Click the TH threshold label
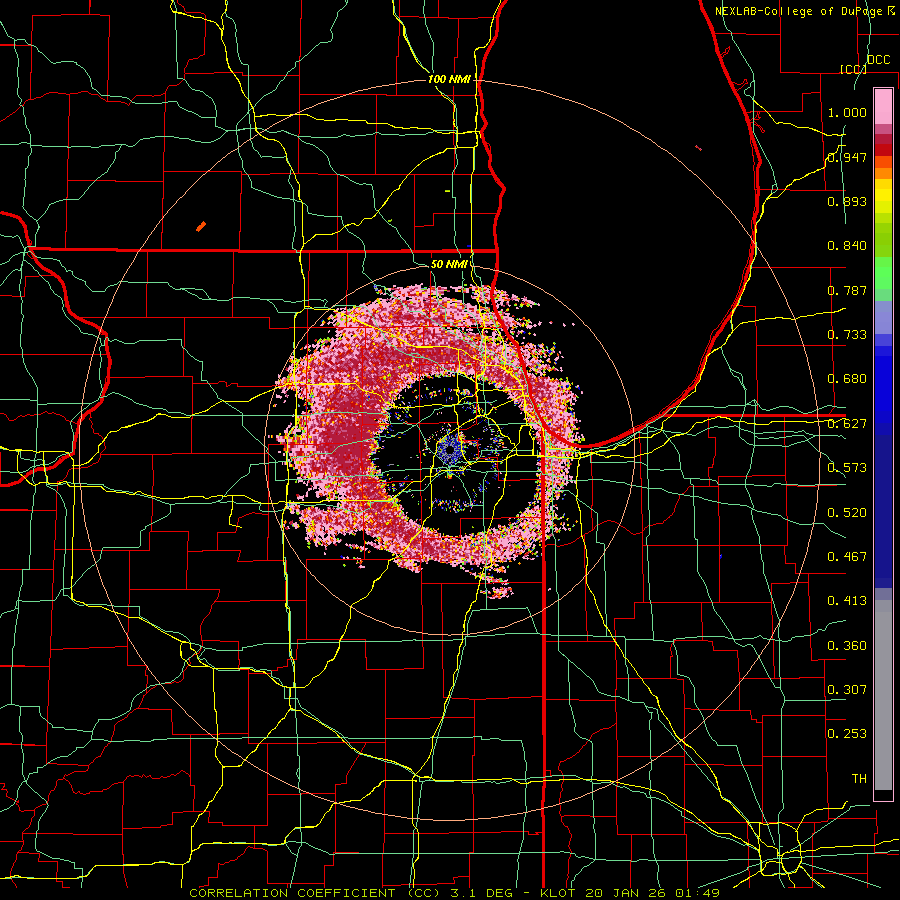Viewport: 900px width, 900px height. coord(859,779)
